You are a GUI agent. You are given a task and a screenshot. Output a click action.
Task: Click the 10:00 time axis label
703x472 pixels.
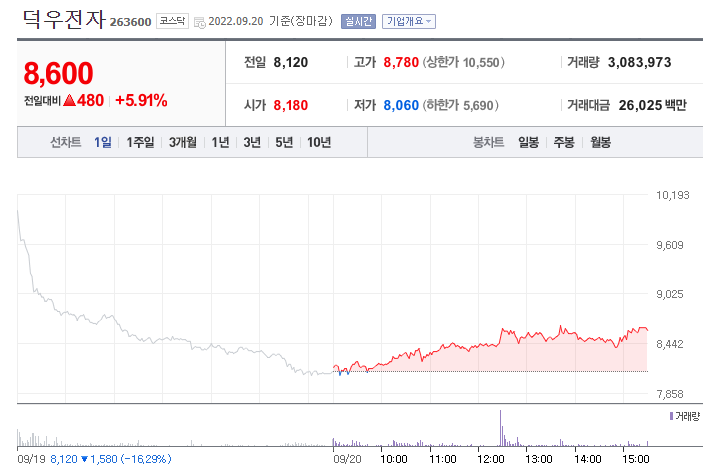[394, 459]
